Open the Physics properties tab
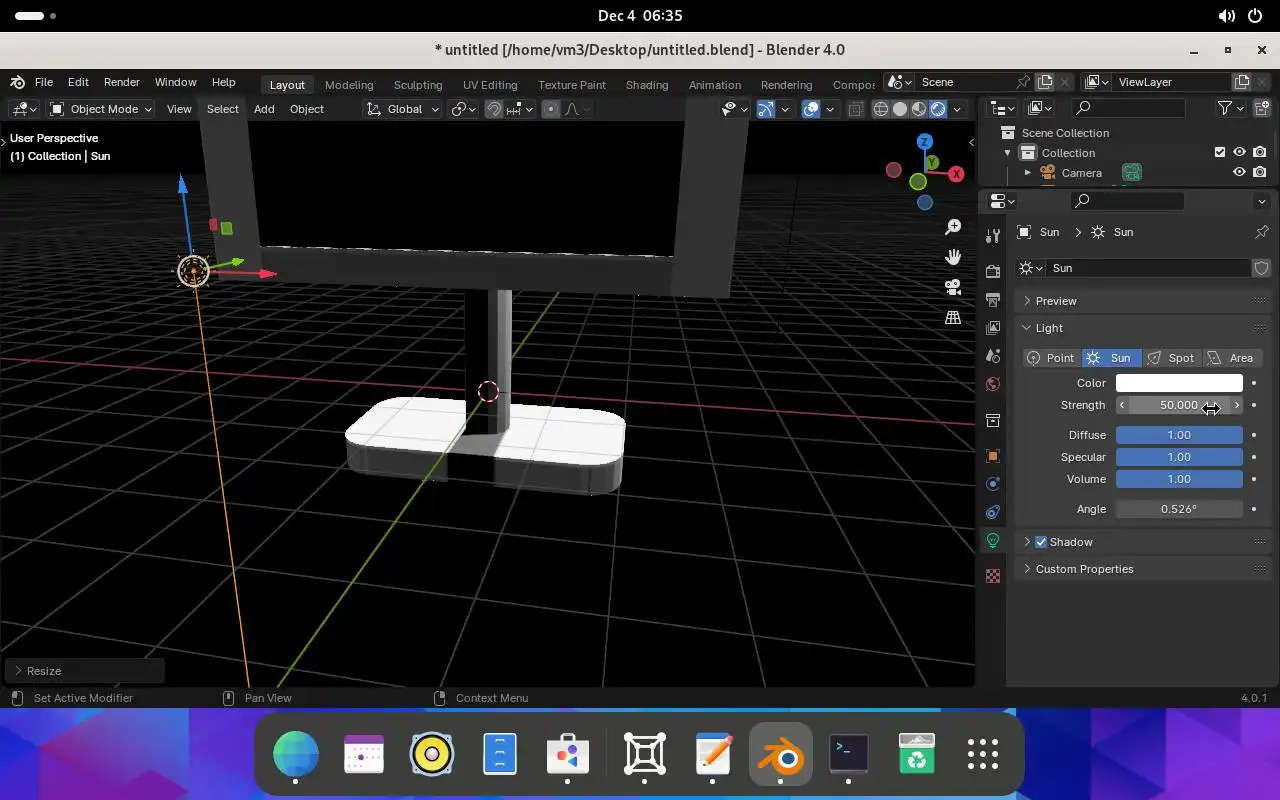Image resolution: width=1280 pixels, height=800 pixels. click(992, 484)
